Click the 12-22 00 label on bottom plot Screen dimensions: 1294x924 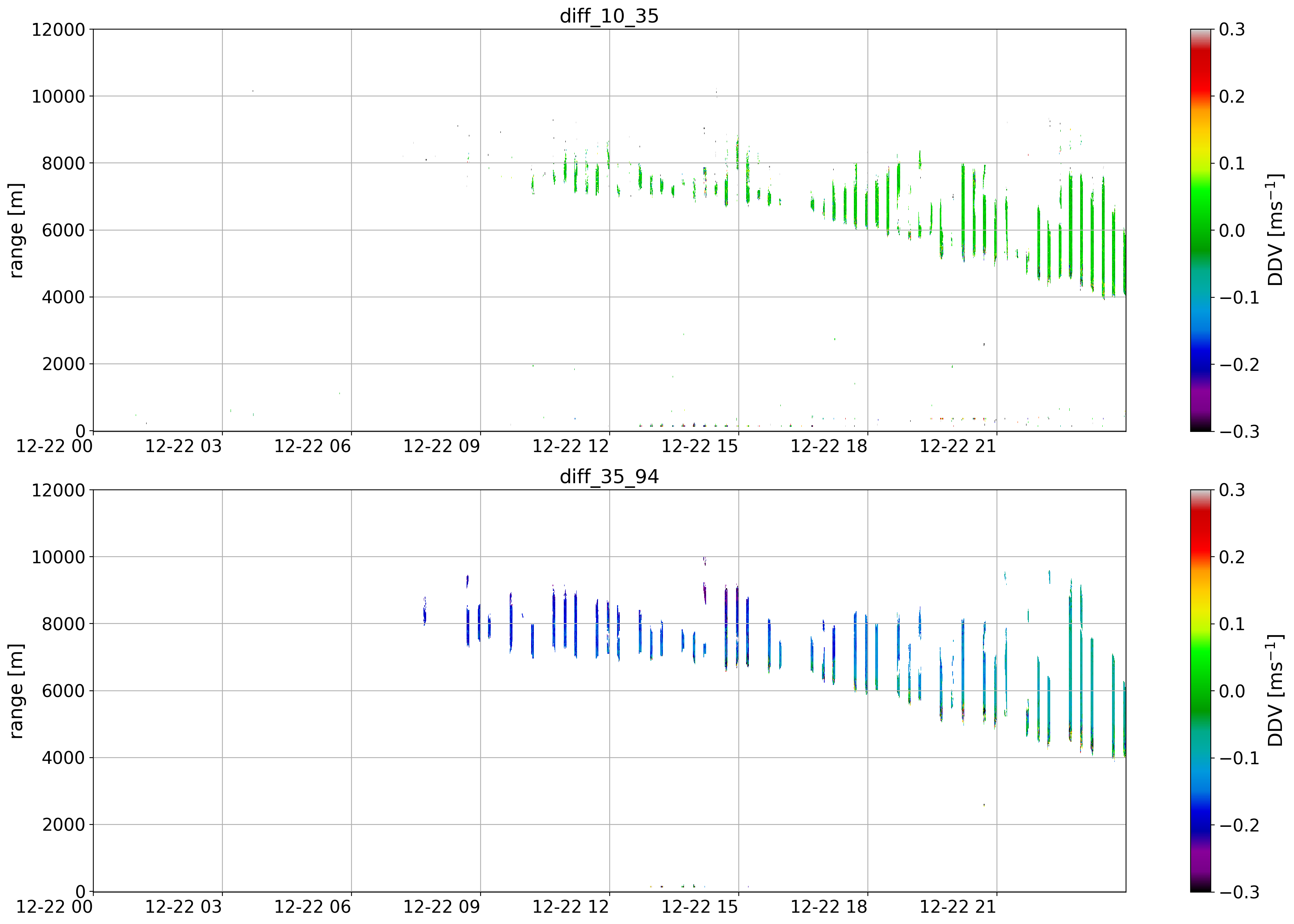tap(54, 907)
